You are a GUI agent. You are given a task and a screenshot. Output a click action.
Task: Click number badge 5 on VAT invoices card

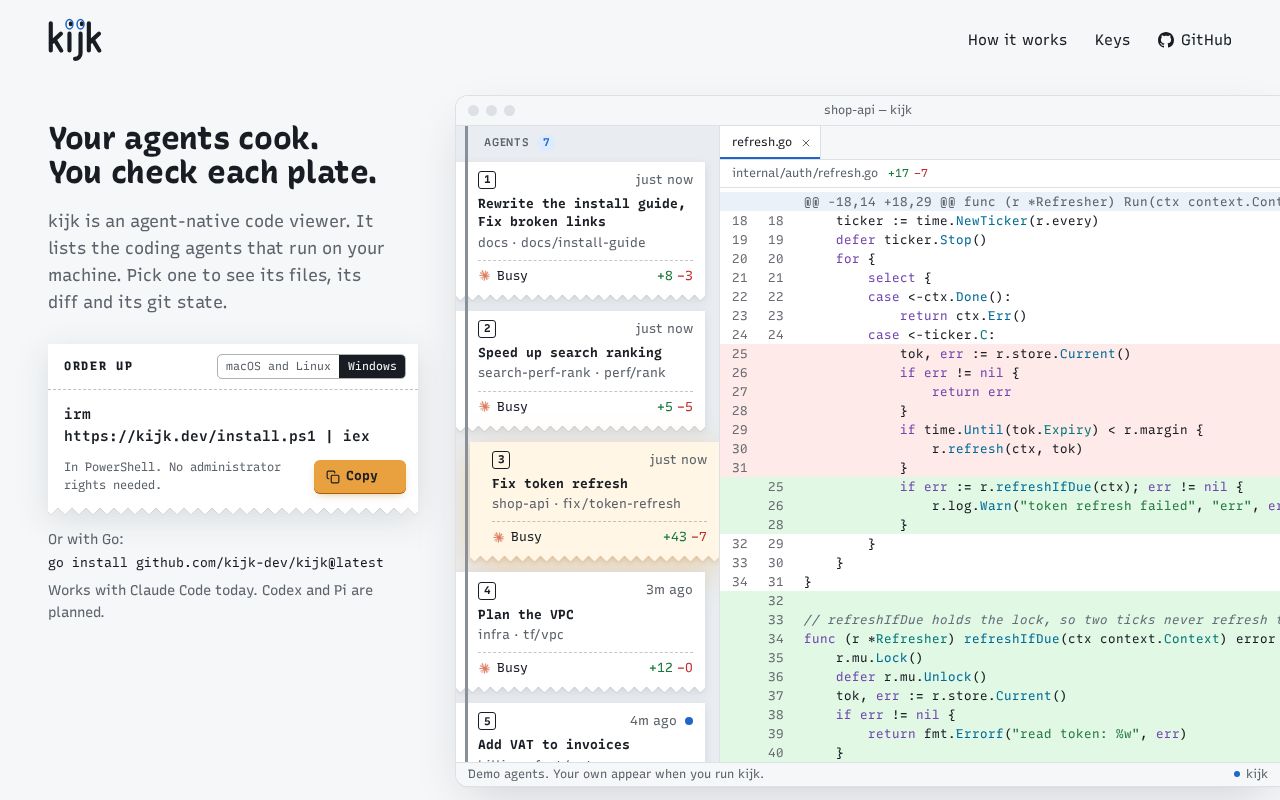487,721
